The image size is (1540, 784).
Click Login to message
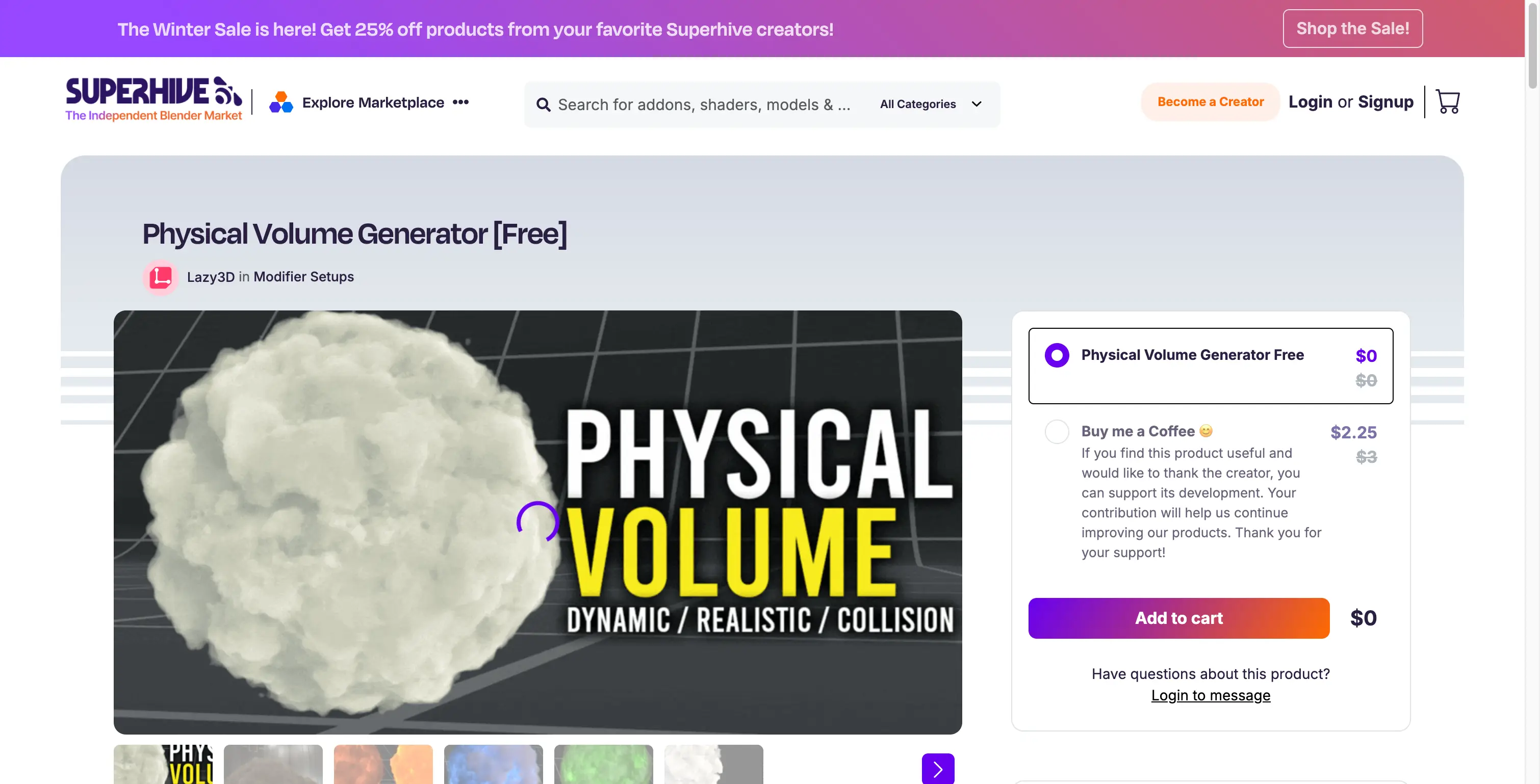tap(1211, 695)
